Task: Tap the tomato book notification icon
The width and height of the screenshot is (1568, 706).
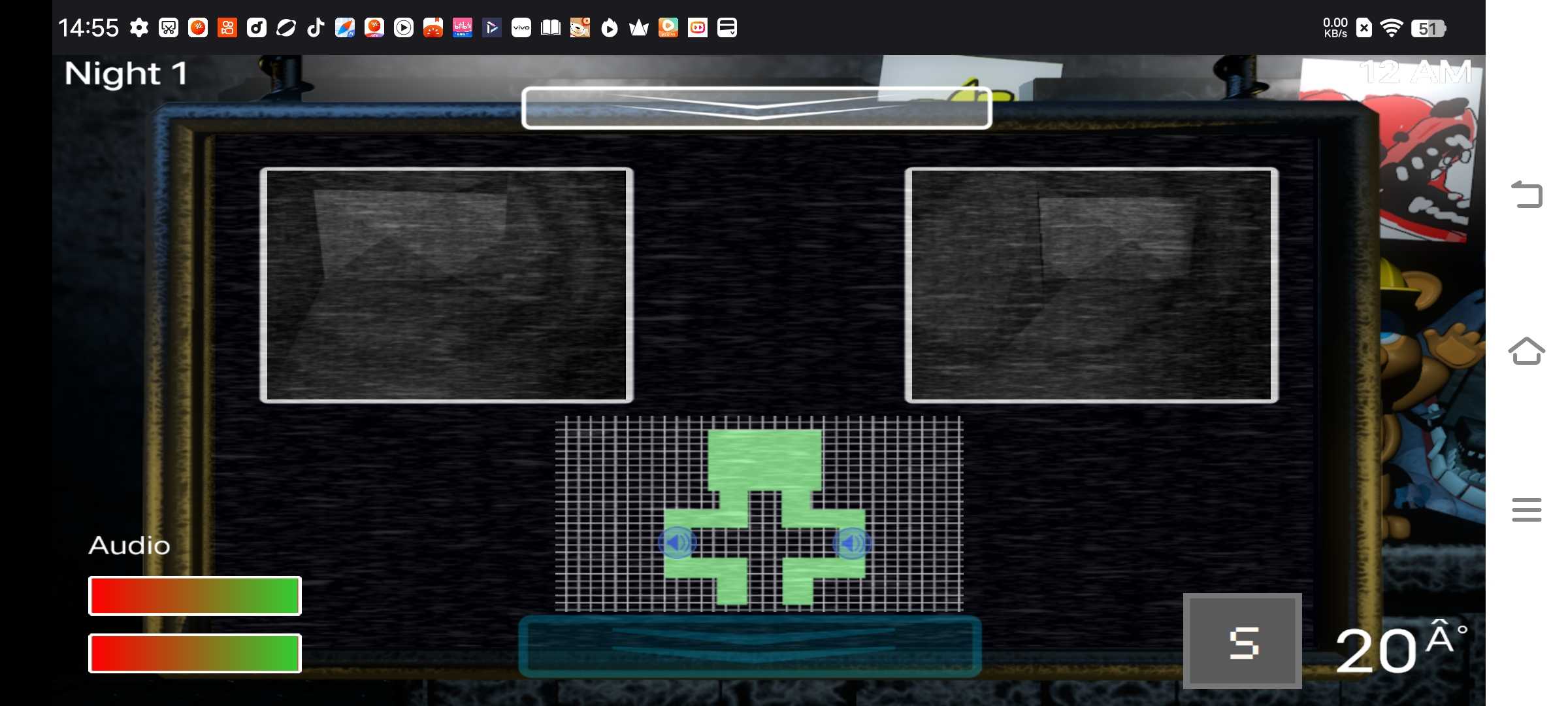Action: coord(433,27)
